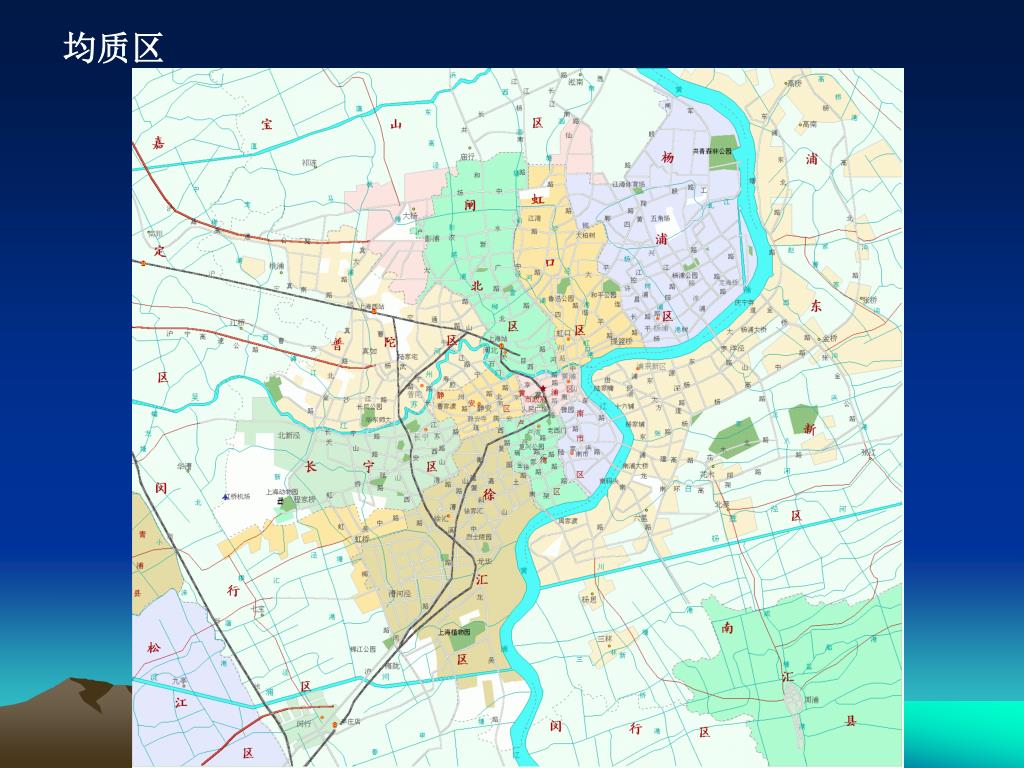This screenshot has width=1024, height=768.
Task: Click the 大柏树 label
Action: click(585, 234)
